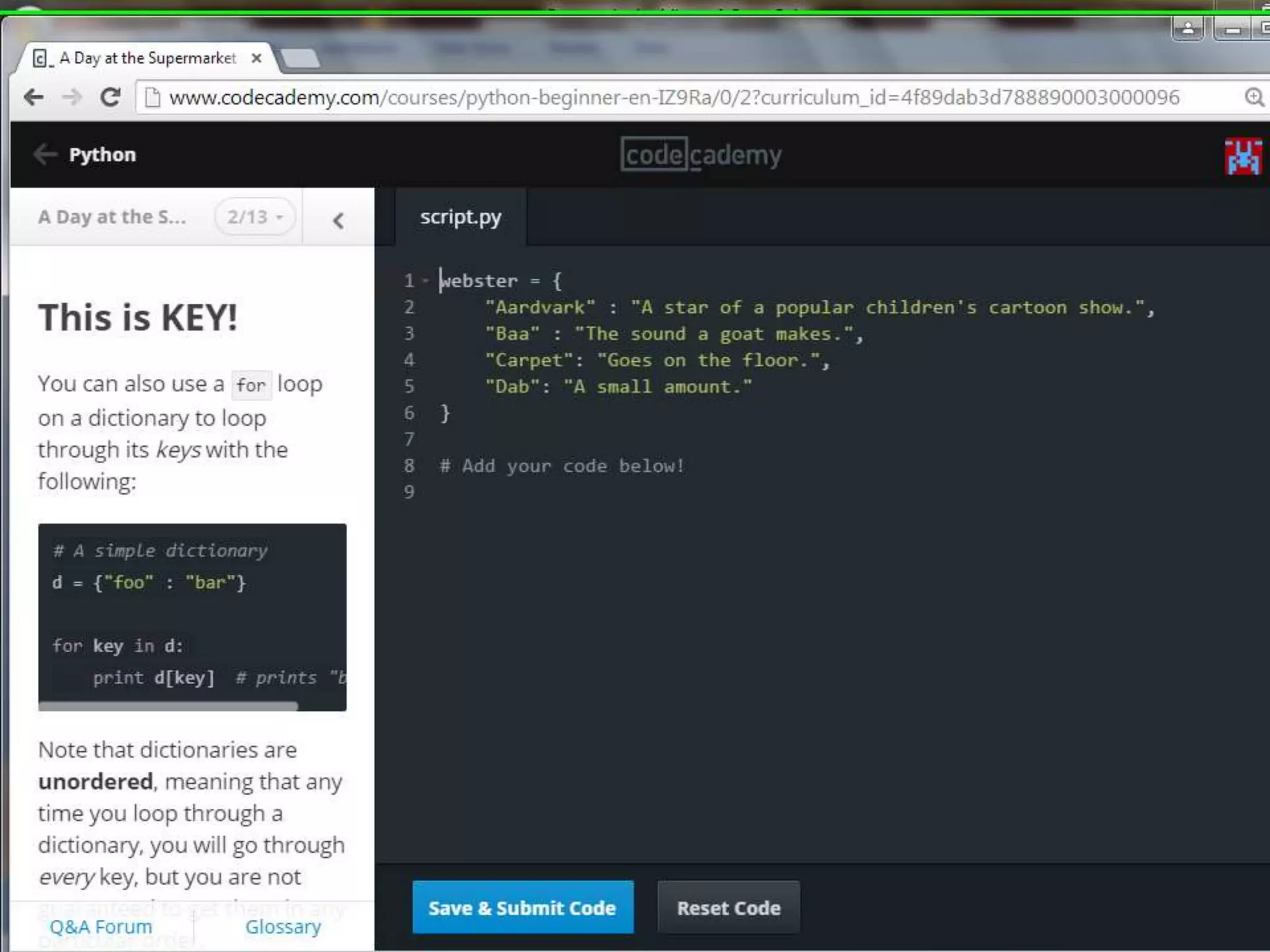Collapse the instructions panel with chevron
The height and width of the screenshot is (952, 1270).
pos(338,220)
